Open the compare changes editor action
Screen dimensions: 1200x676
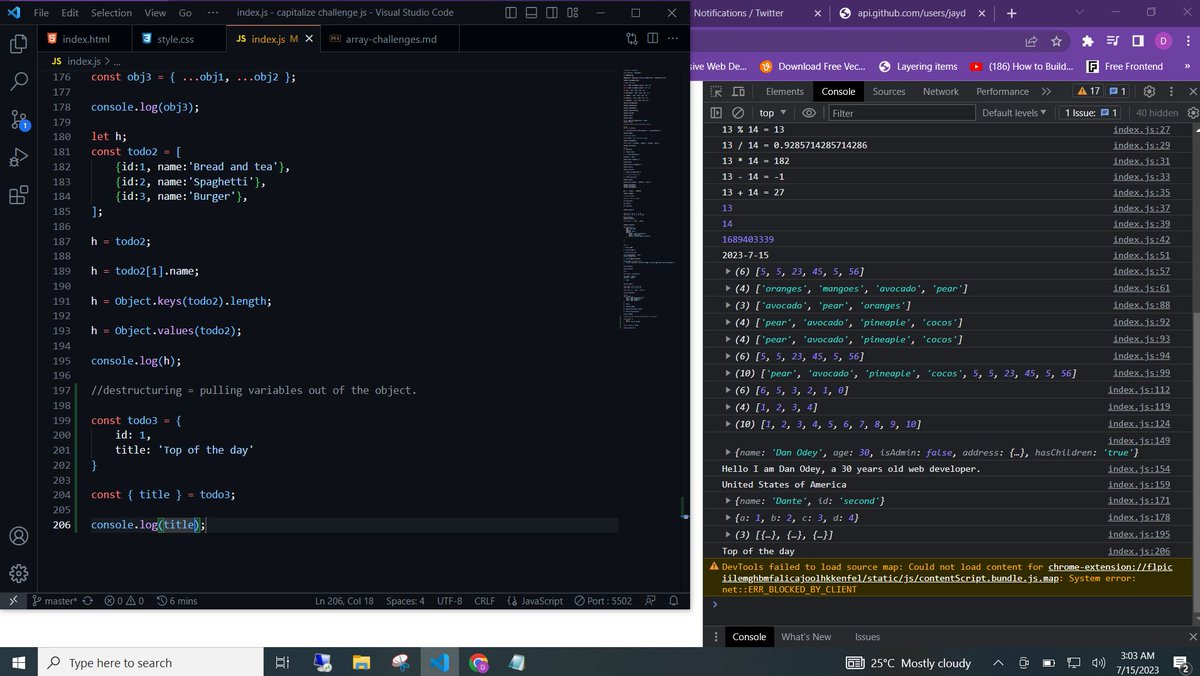click(x=632, y=39)
